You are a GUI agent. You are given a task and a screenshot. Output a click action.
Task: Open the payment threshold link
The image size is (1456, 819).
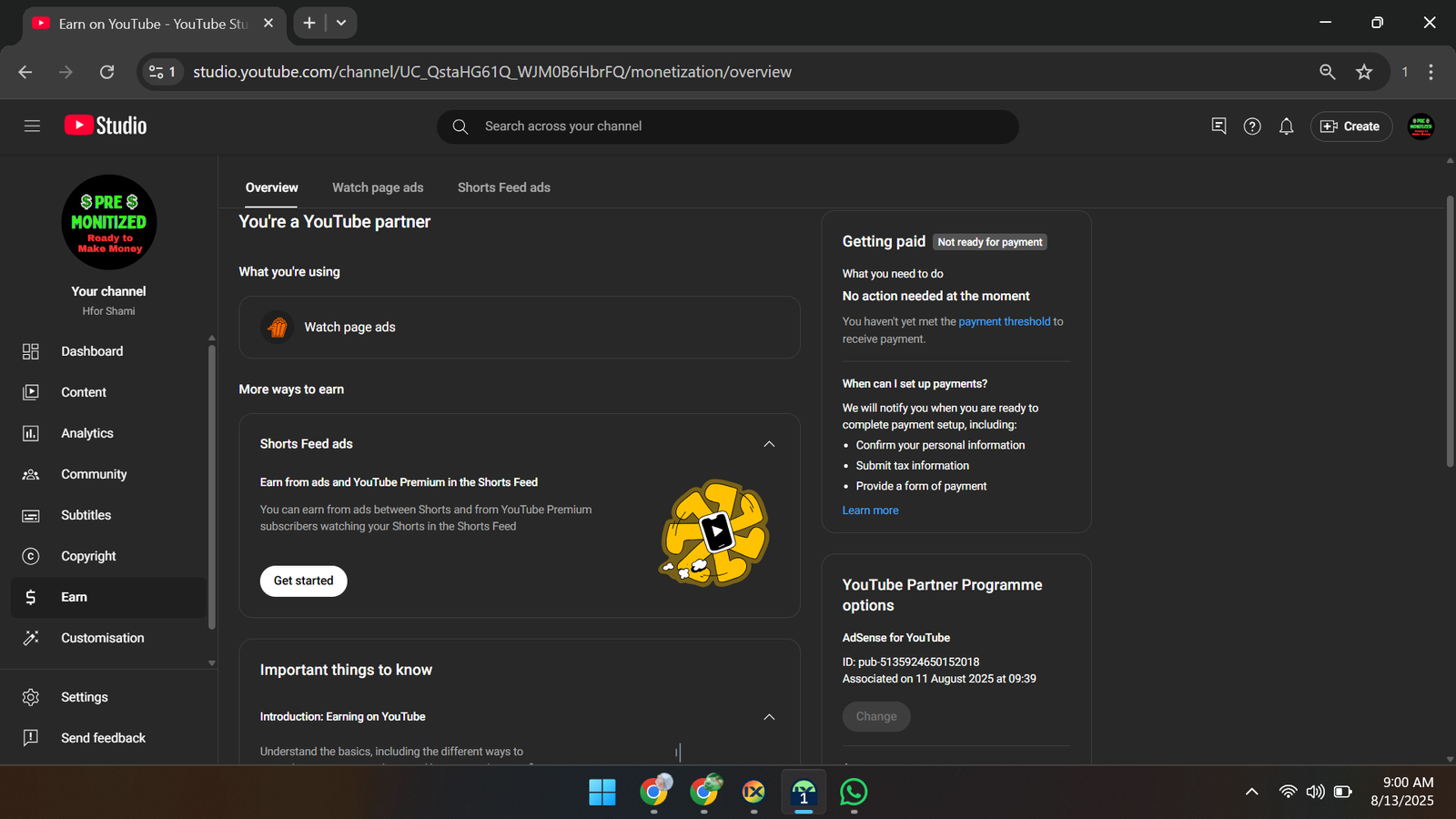coord(1004,321)
